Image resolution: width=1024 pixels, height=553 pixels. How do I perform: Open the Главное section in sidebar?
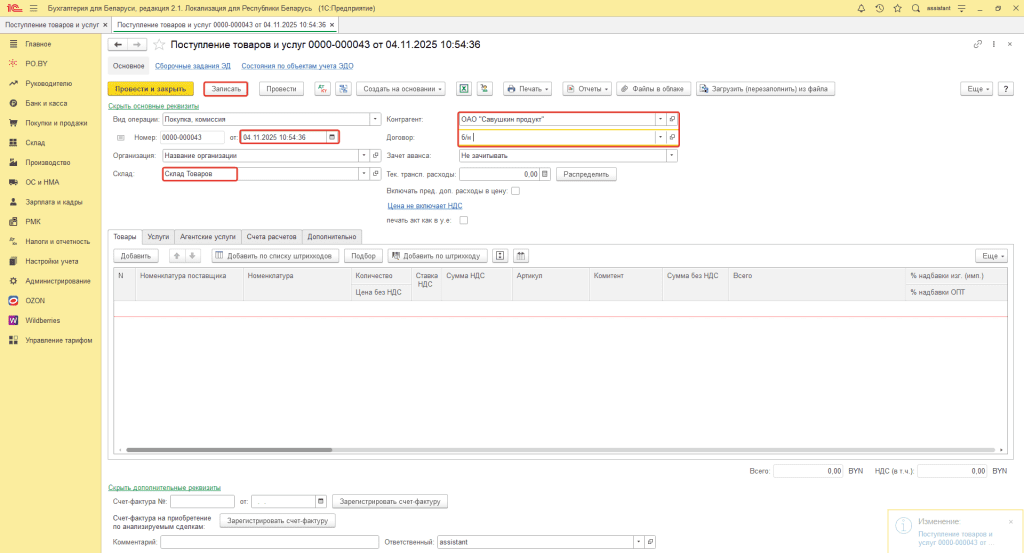[38, 44]
